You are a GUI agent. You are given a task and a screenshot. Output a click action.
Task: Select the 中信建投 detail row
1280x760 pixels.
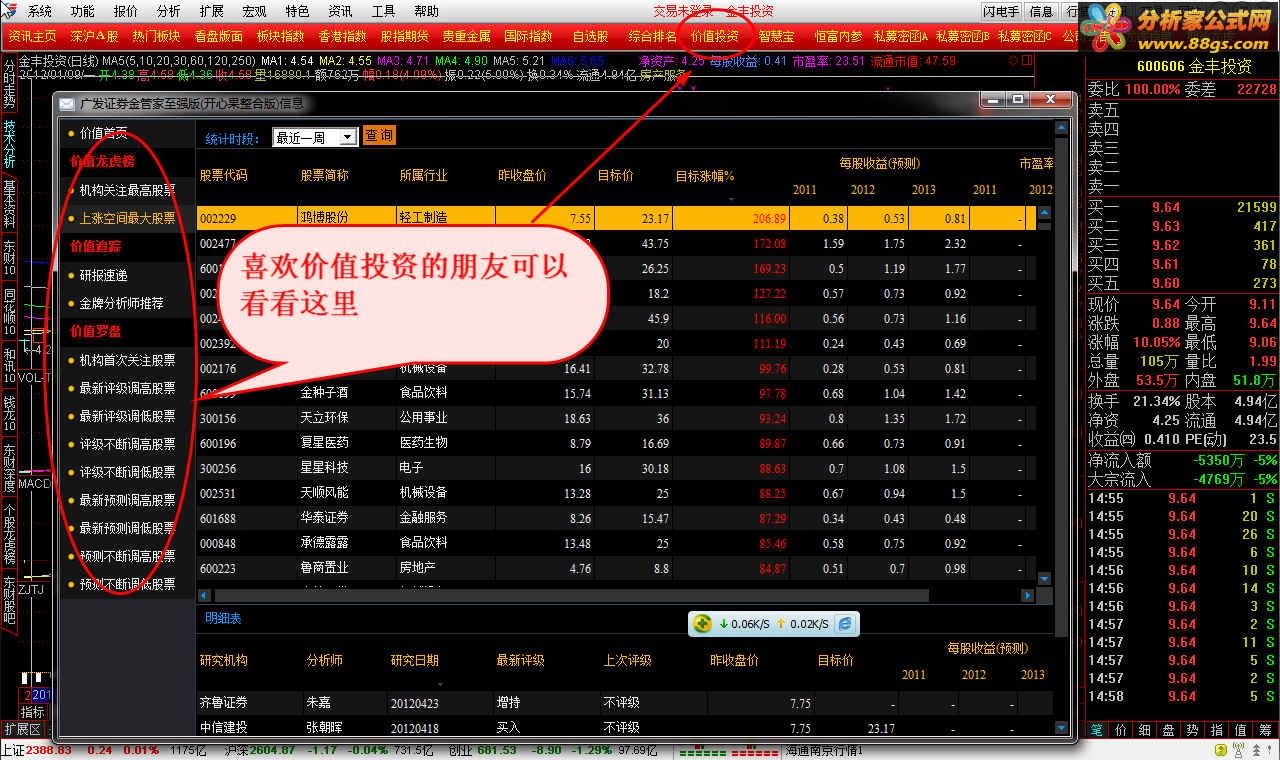click(x=625, y=728)
